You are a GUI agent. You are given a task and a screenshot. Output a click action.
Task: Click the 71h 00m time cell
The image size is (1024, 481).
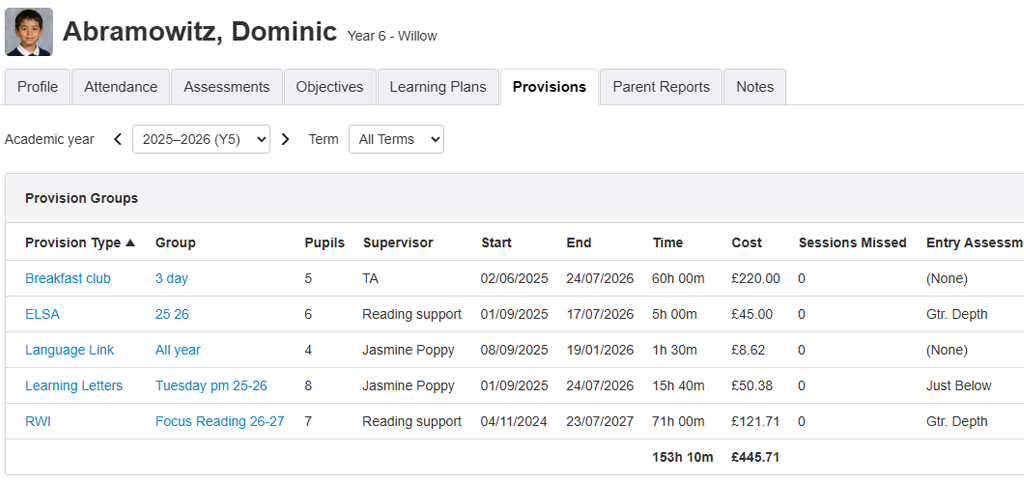[x=678, y=422]
